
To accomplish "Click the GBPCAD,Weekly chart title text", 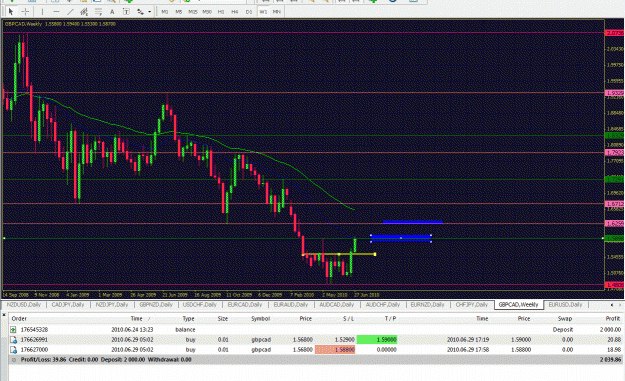I will [23, 24].
